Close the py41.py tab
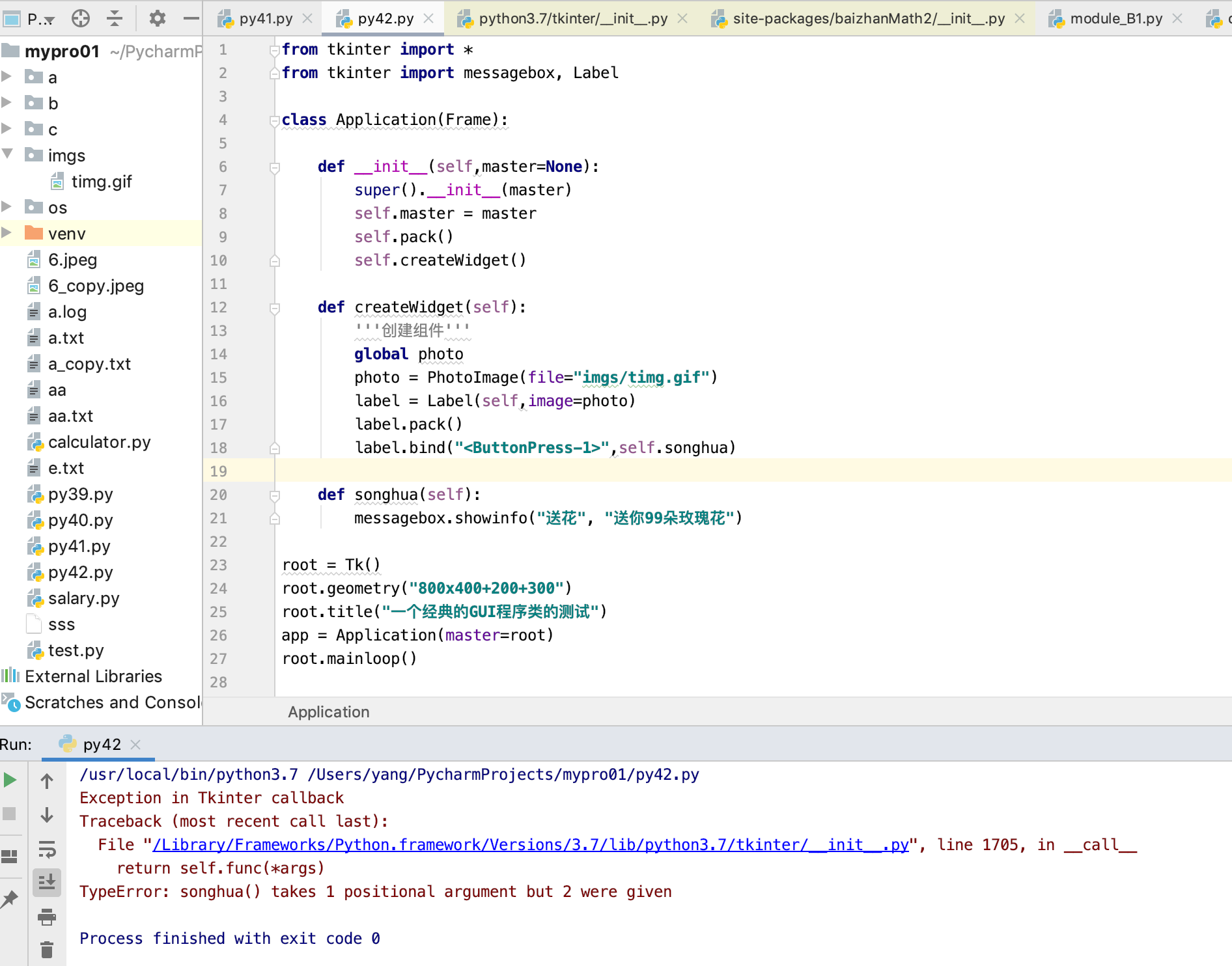This screenshot has height=966, width=1232. [x=308, y=18]
